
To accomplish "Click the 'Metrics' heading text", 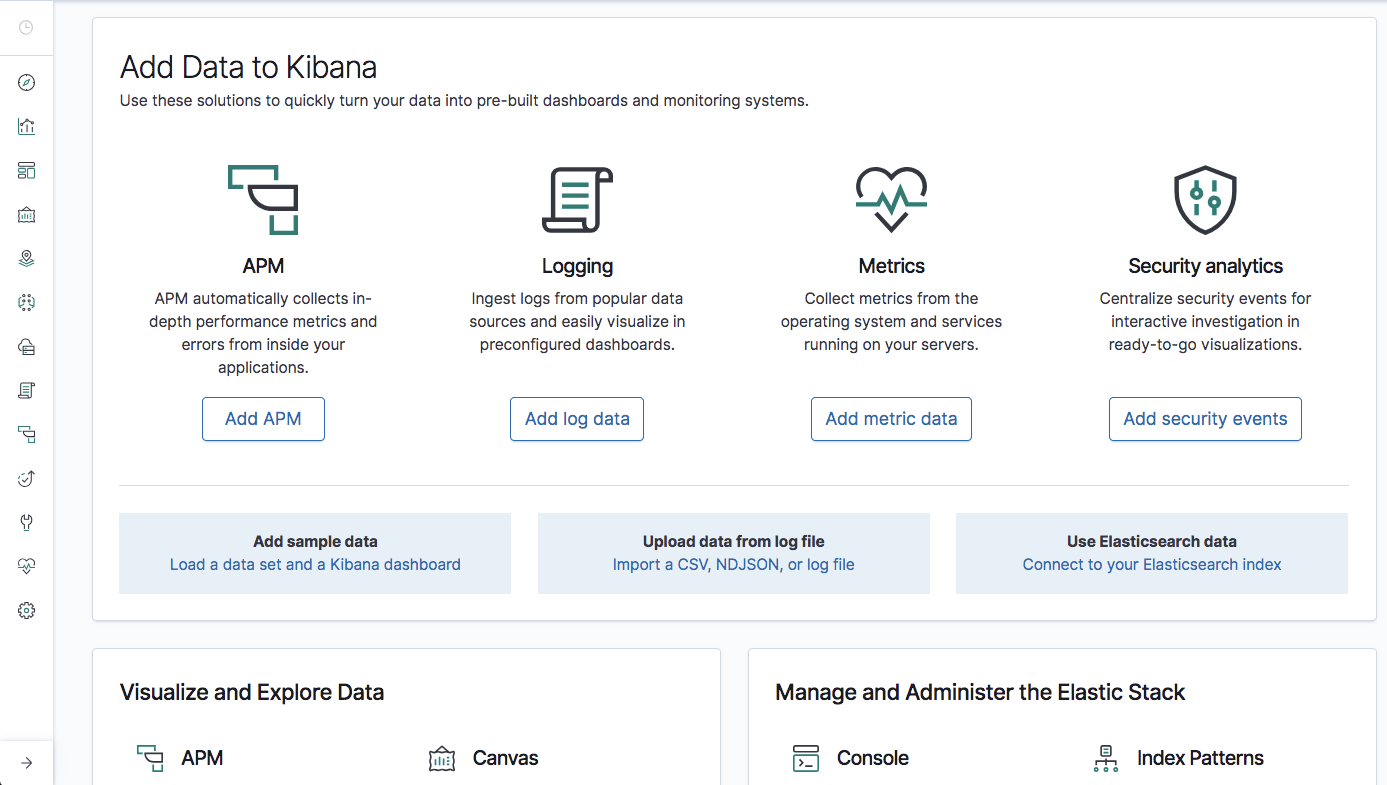I will click(891, 266).
